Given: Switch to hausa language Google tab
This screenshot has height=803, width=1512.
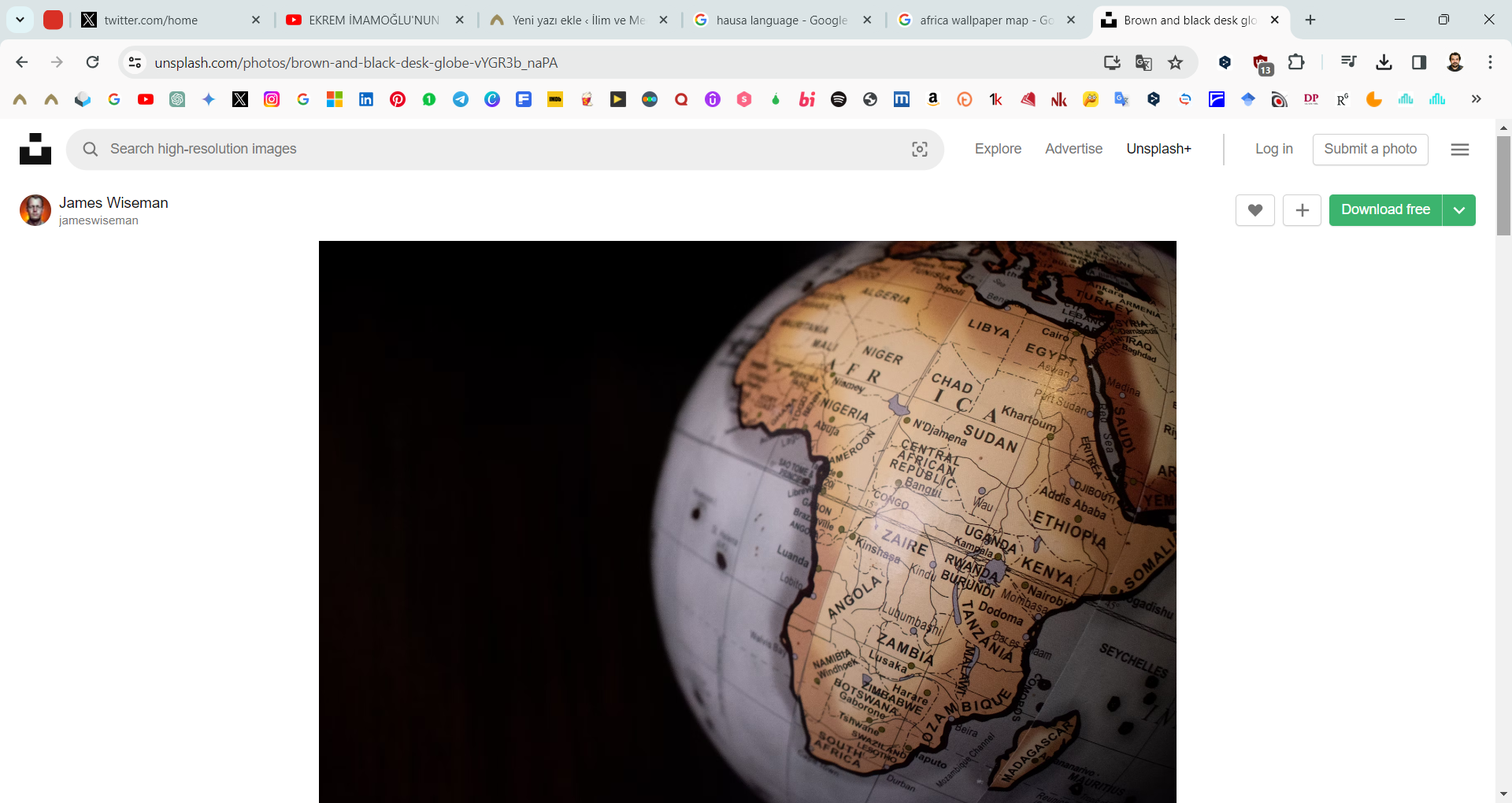Looking at the screenshot, I should click(x=781, y=20).
